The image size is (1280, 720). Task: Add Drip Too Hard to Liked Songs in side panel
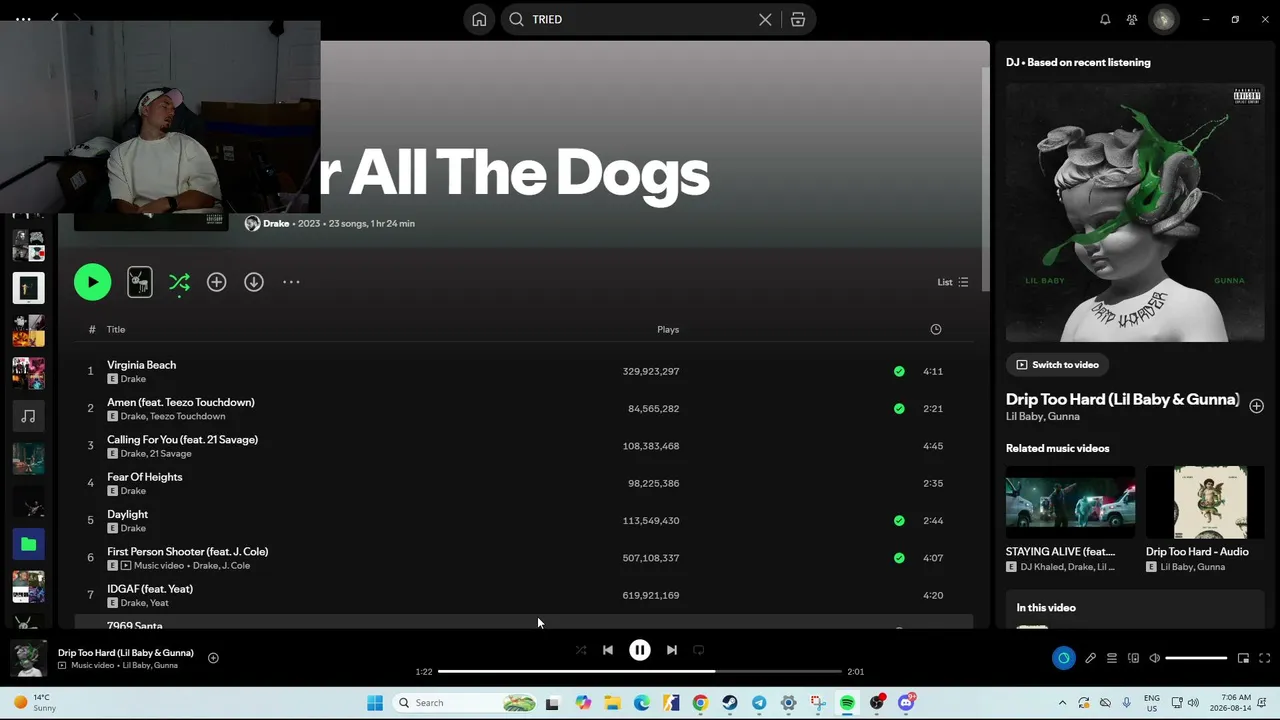coord(1256,406)
